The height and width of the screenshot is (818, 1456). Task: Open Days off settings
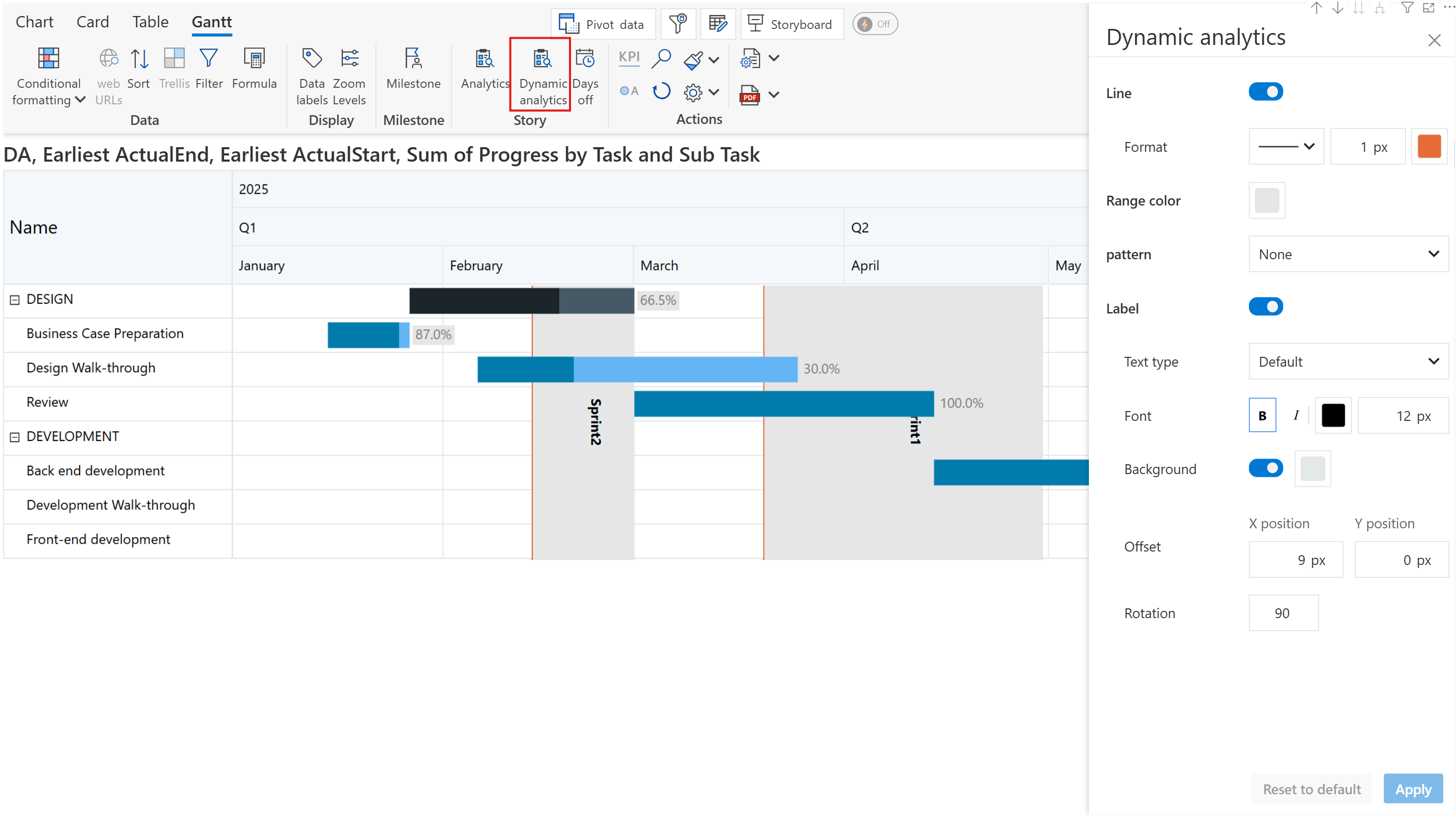point(585,58)
